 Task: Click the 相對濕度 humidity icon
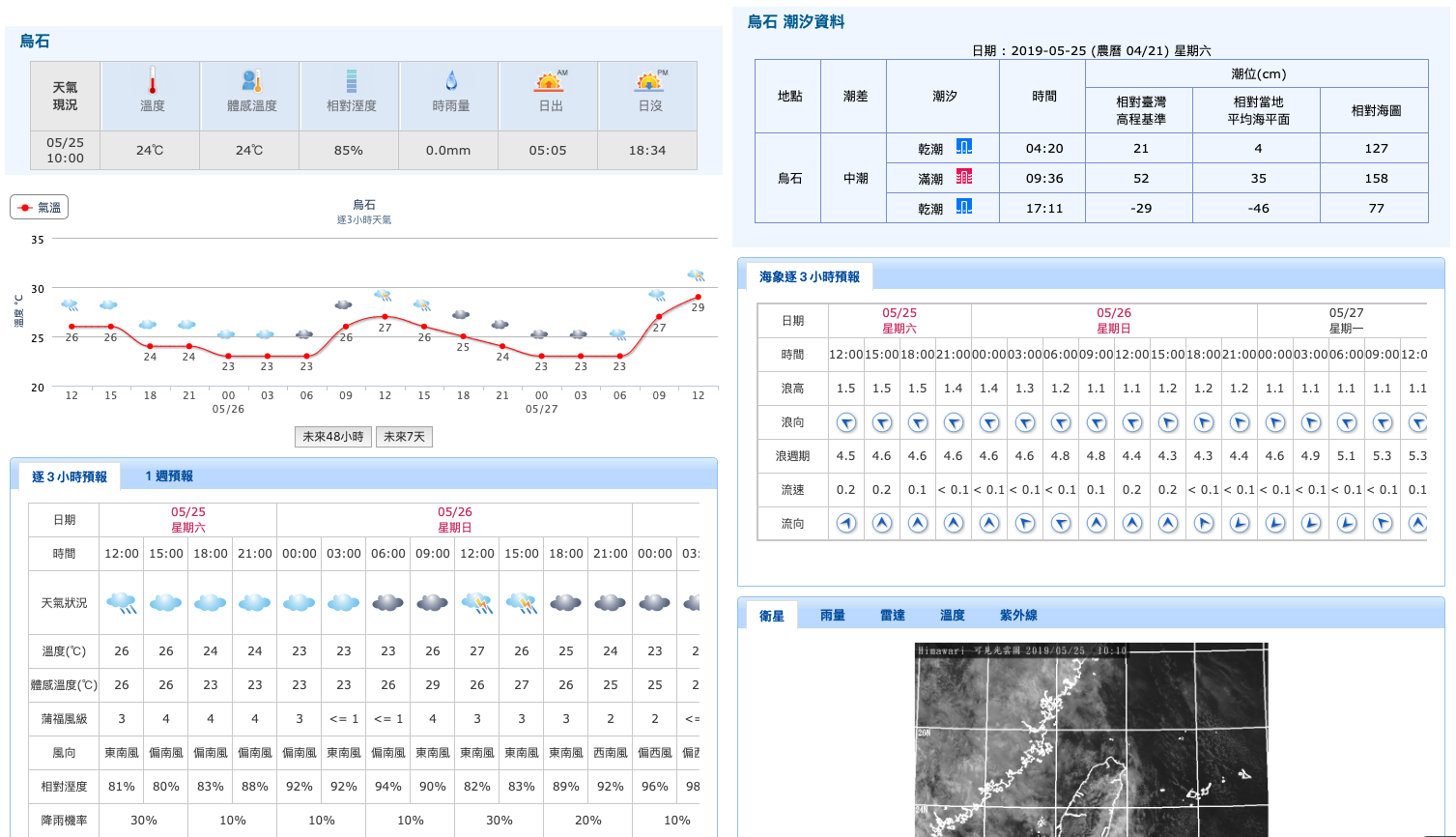[352, 81]
